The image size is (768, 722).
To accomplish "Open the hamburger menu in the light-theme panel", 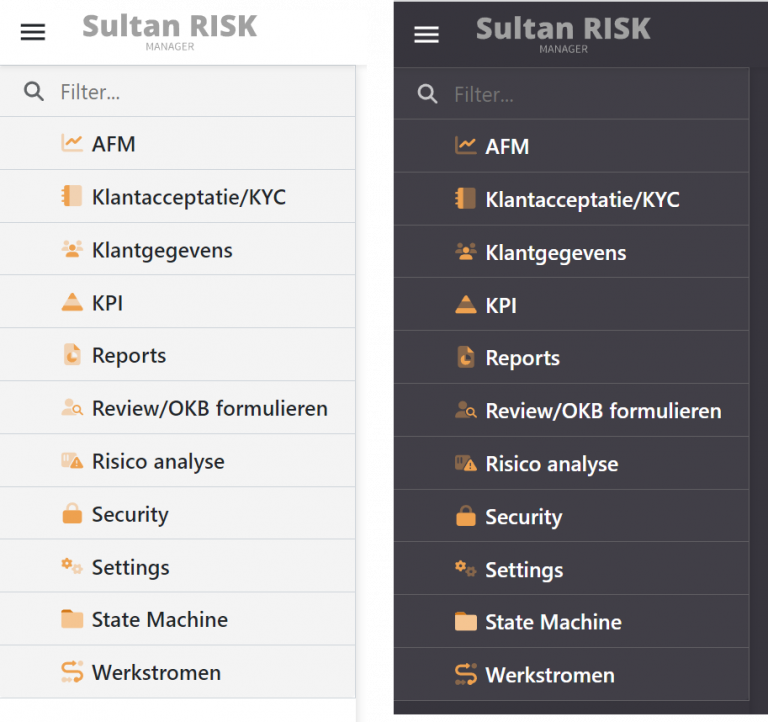I will tap(33, 32).
